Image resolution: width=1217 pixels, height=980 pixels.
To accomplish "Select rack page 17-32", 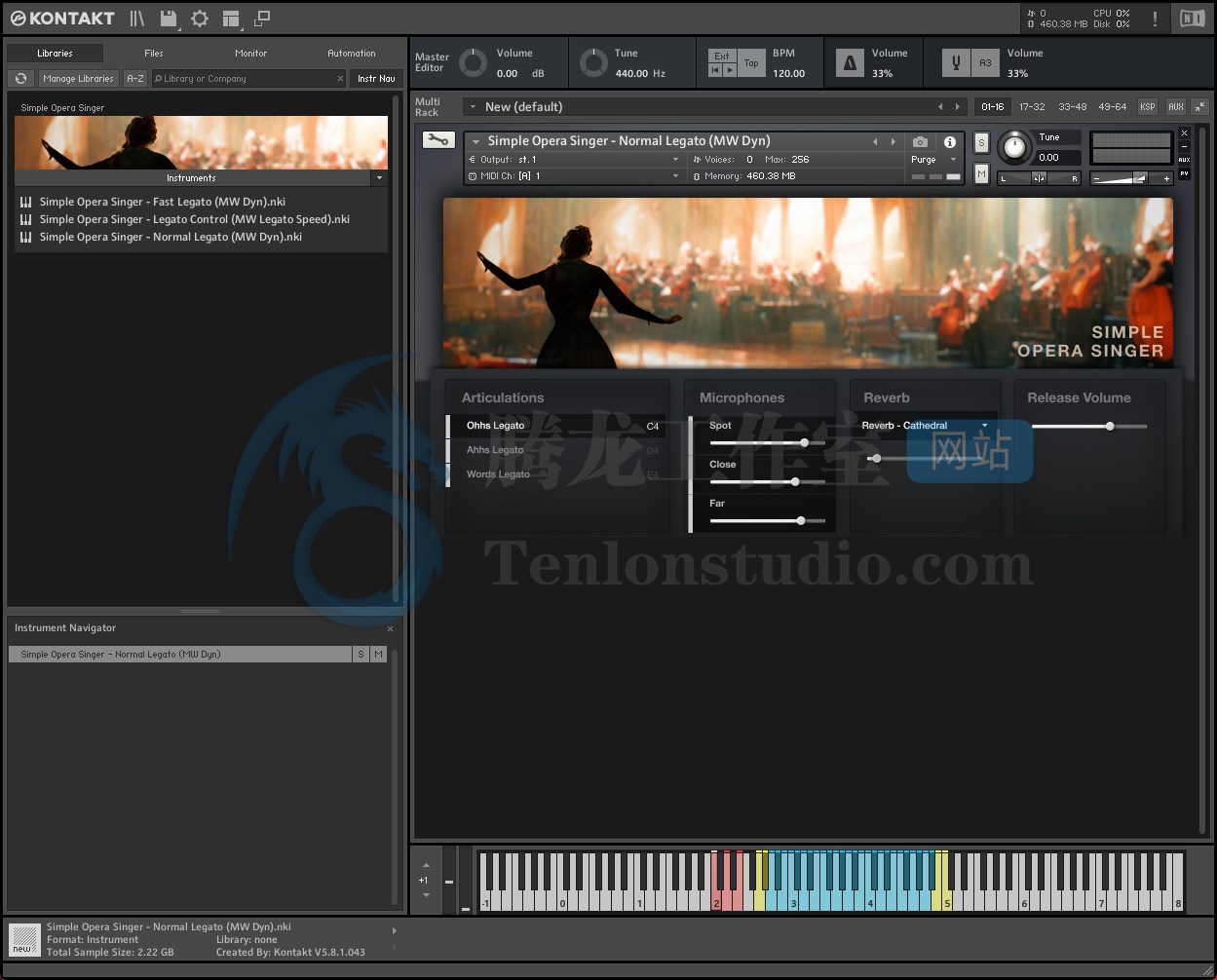I will 1032,107.
